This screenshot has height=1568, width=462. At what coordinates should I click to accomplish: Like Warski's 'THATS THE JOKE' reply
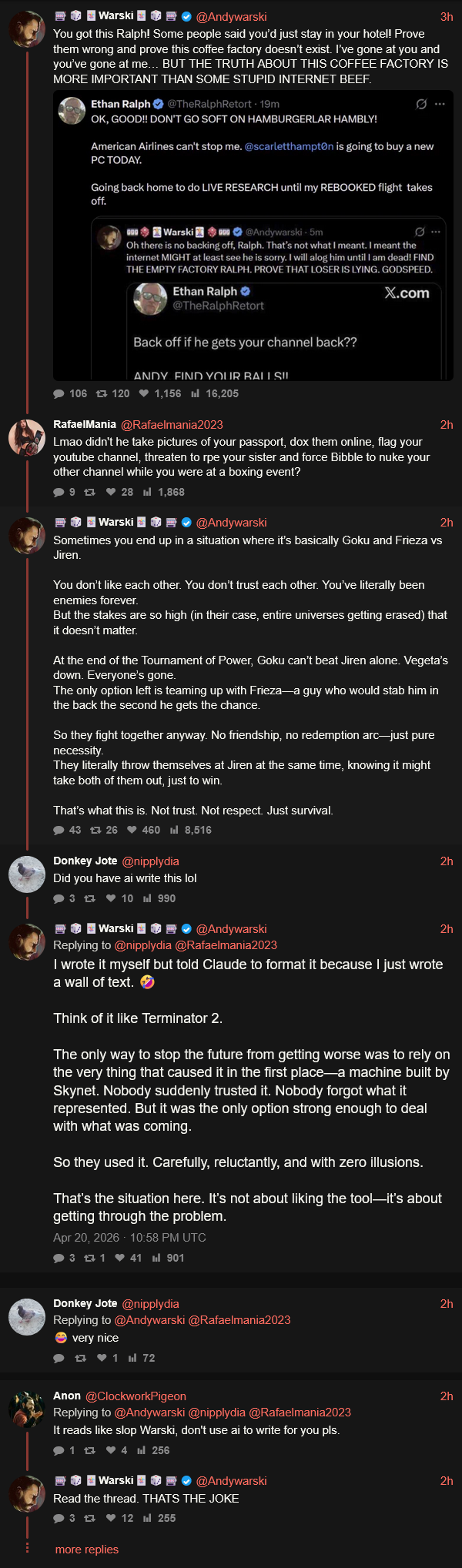(119, 1518)
